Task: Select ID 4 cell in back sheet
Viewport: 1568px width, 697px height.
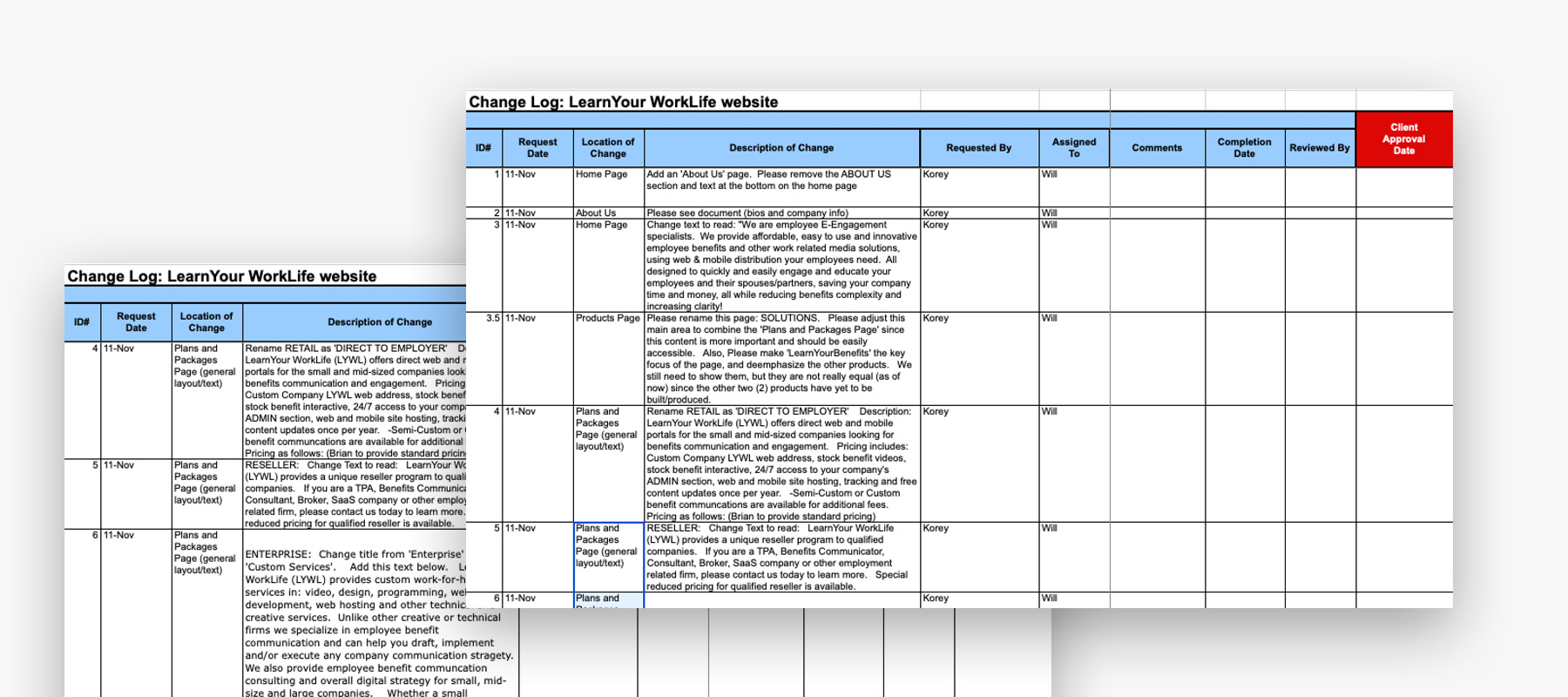Action: coord(82,400)
